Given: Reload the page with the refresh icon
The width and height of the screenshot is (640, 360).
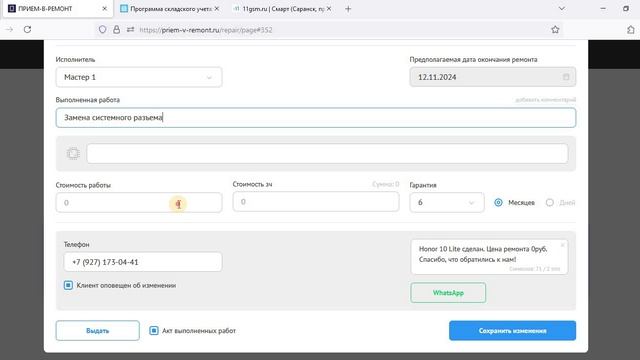Looking at the screenshot, I should (27, 29).
